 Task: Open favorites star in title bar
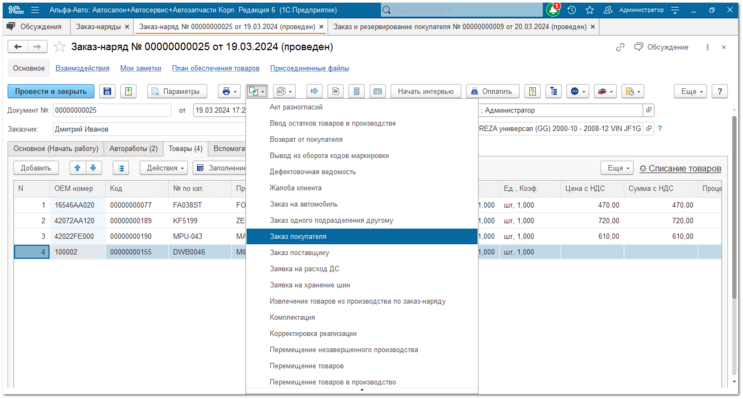tap(589, 9)
